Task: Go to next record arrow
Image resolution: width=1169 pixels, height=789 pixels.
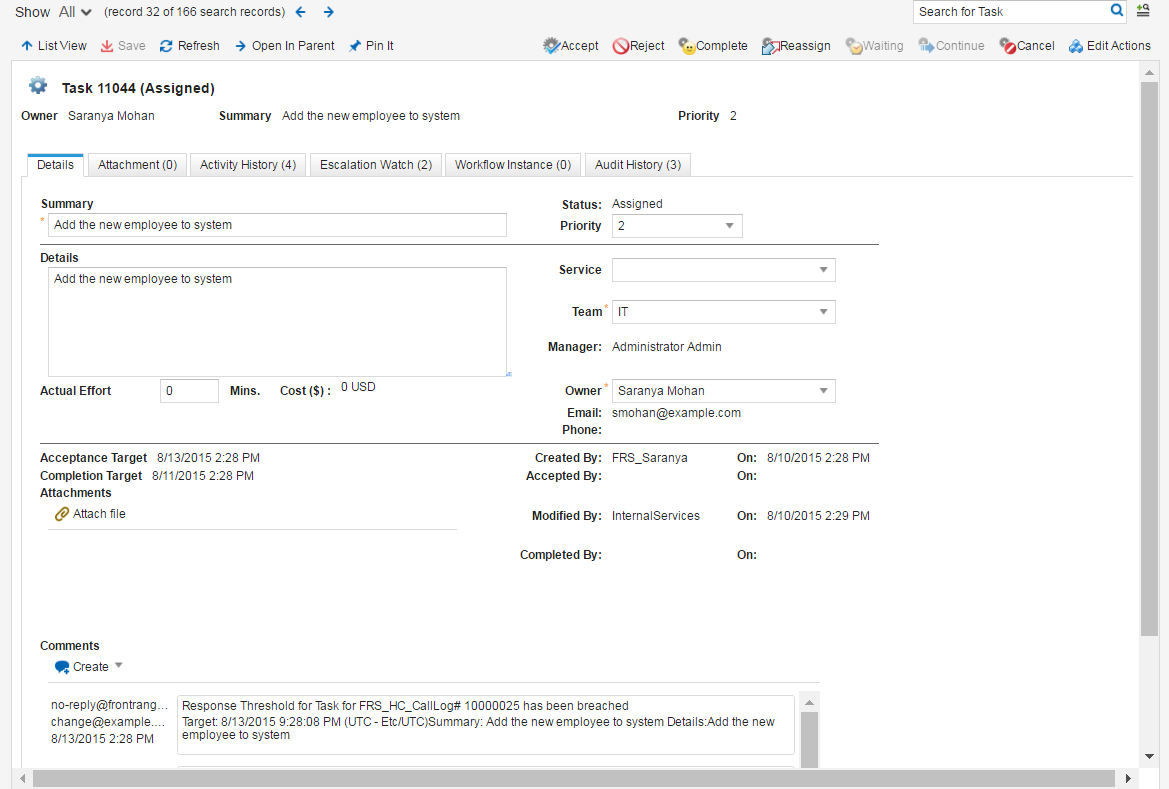Action: 328,12
